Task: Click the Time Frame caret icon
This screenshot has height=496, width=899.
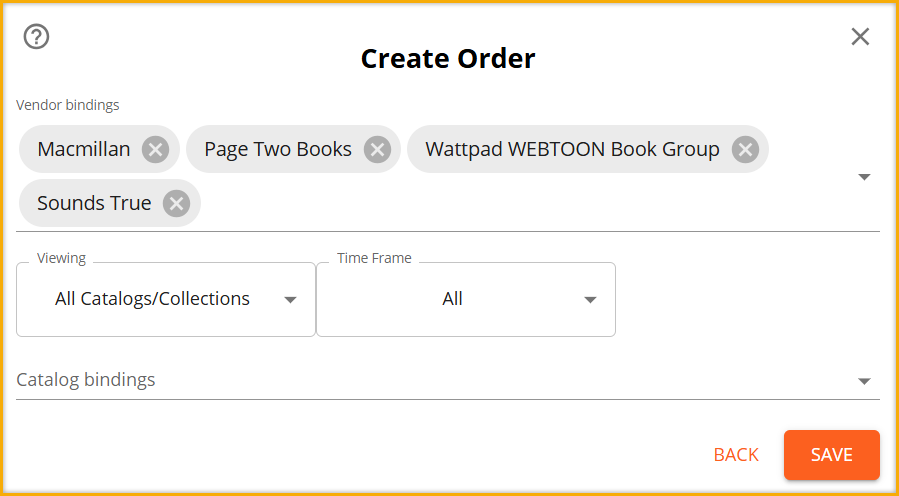Action: click(591, 299)
